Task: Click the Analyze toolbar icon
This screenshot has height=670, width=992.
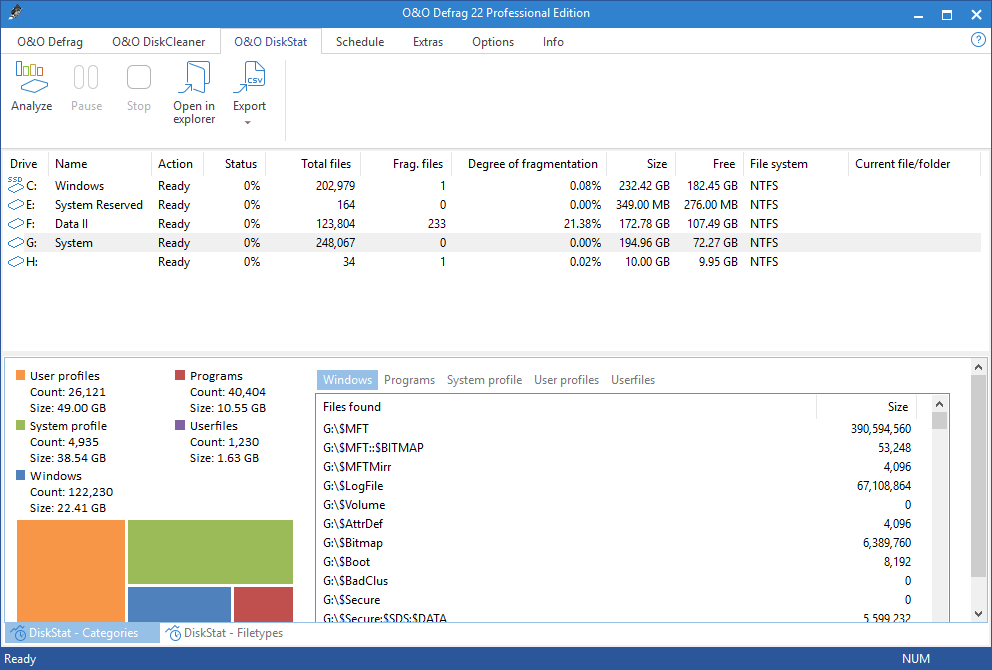Action: 32,77
